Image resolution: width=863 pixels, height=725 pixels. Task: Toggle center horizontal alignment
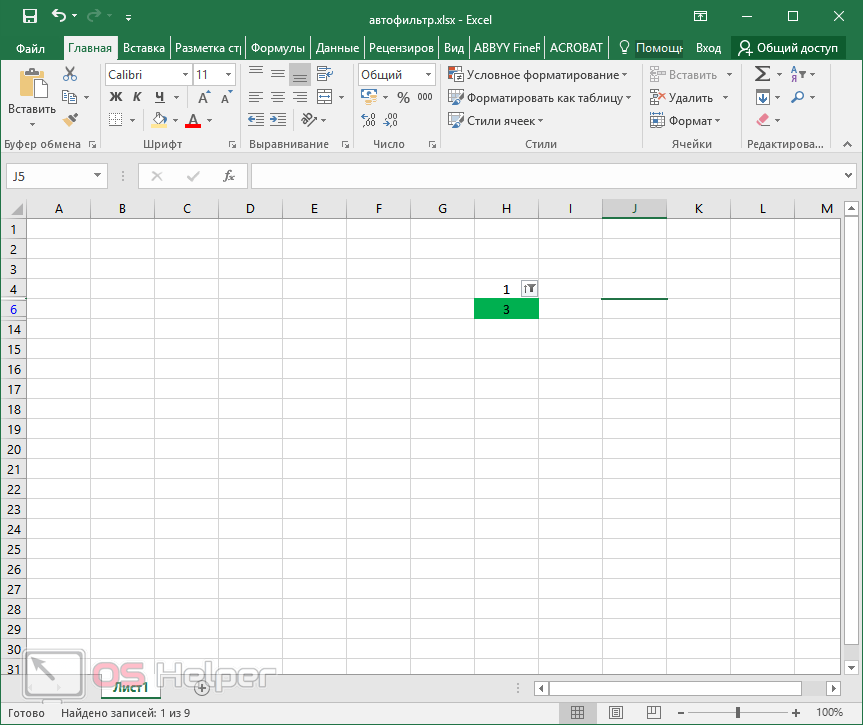[278, 97]
